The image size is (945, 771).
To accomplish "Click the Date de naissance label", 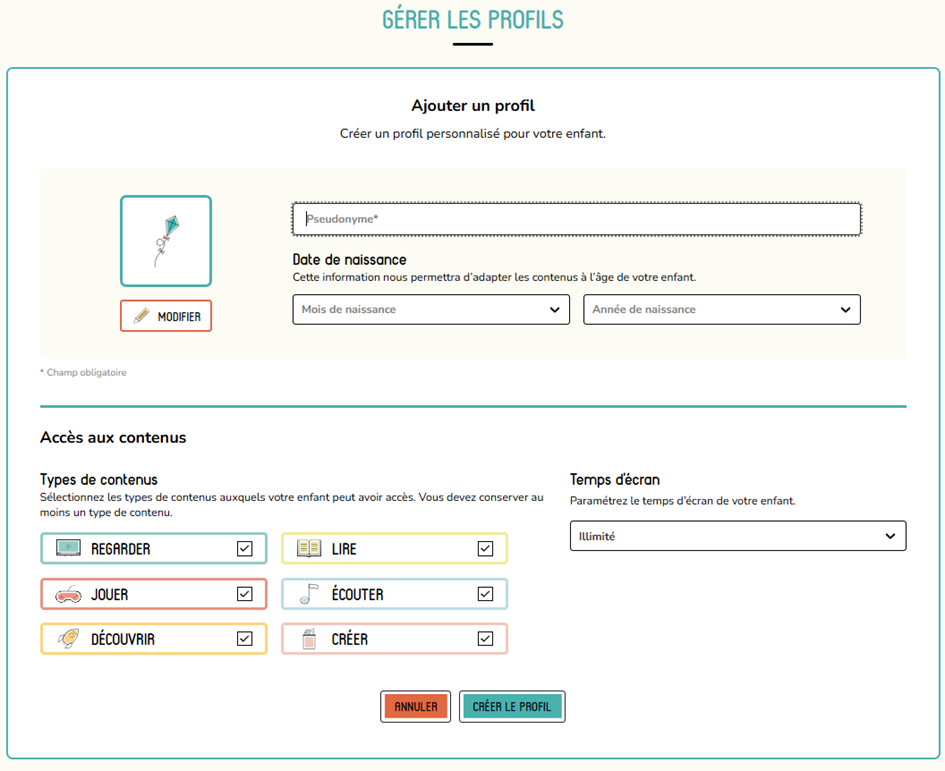I will pos(350,260).
